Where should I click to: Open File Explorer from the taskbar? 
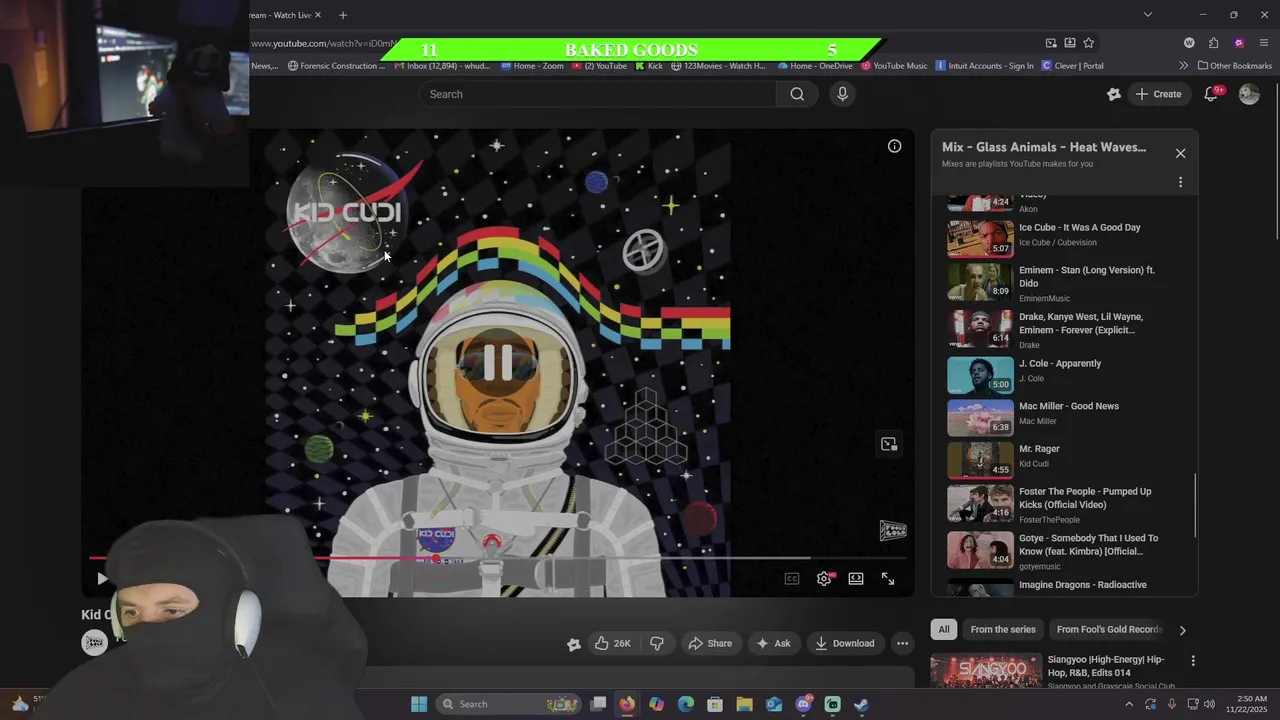point(744,704)
